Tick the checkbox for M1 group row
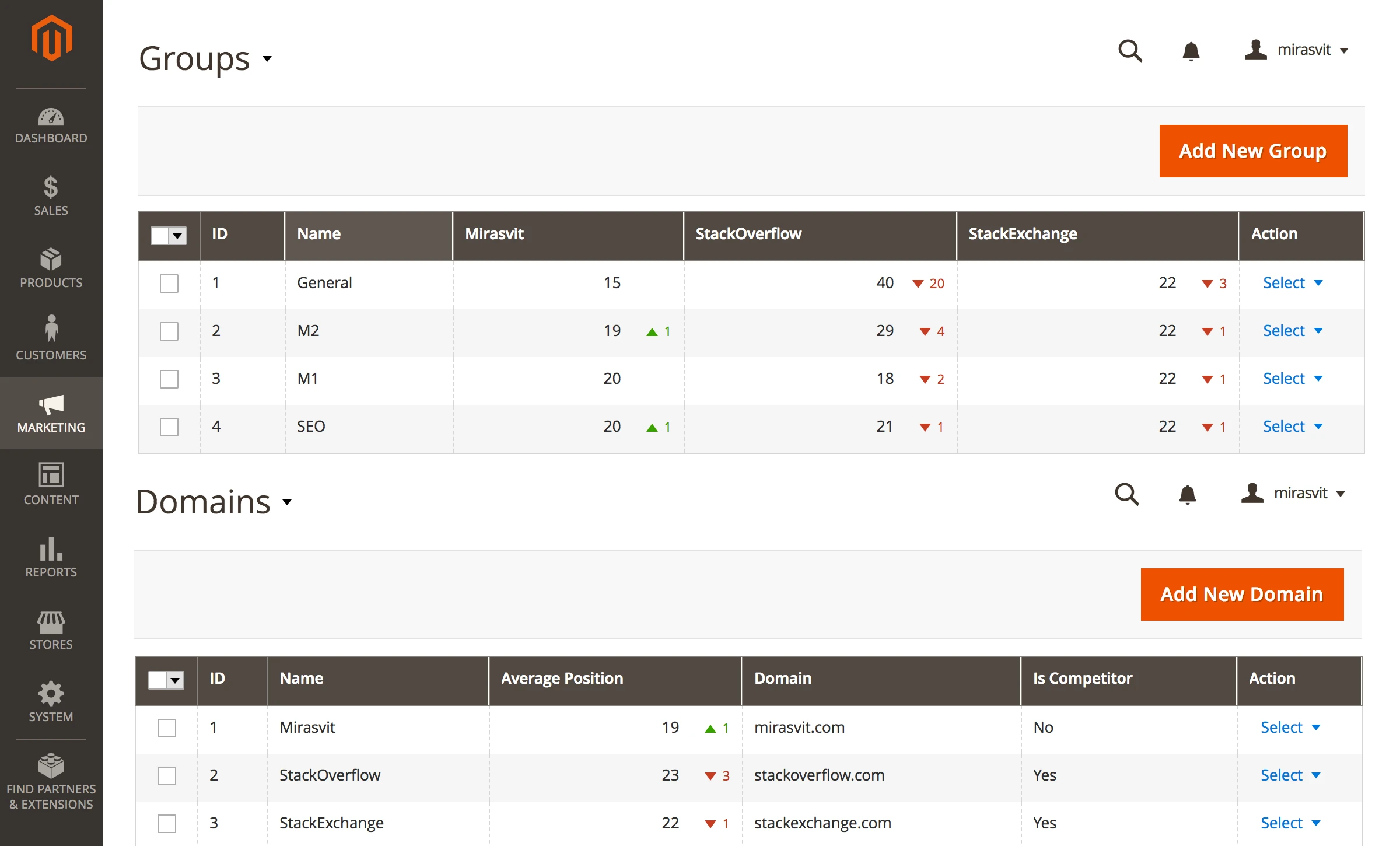The height and width of the screenshot is (846, 1400). click(169, 379)
